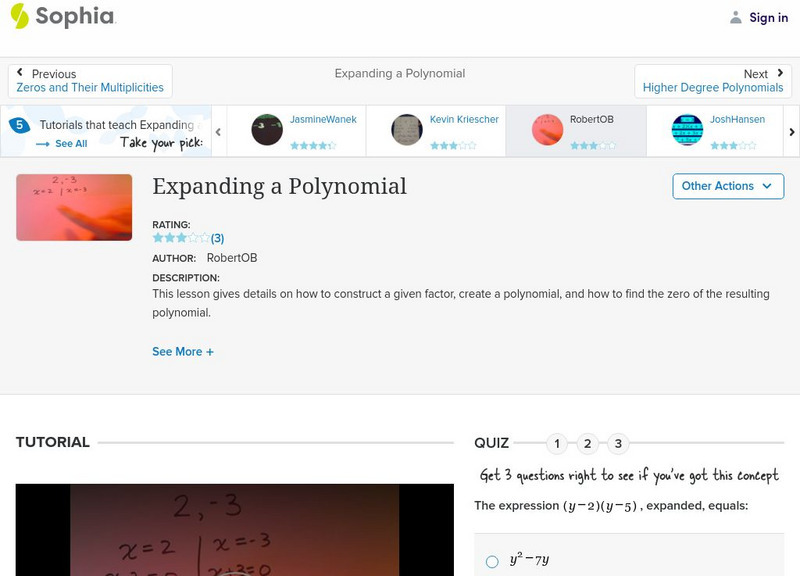The width and height of the screenshot is (800, 576).
Task: Open the Other Actions dropdown
Action: point(727,186)
